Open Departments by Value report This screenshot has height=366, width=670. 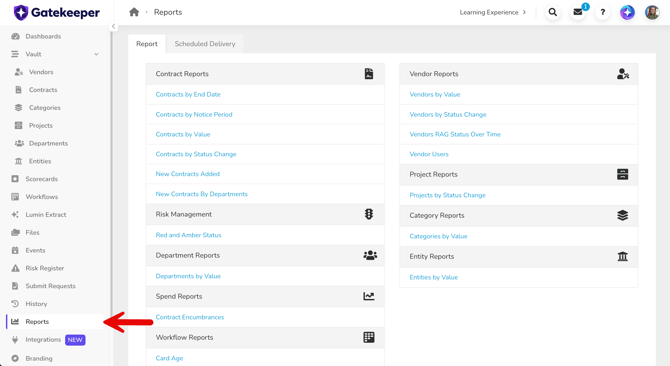pos(188,276)
